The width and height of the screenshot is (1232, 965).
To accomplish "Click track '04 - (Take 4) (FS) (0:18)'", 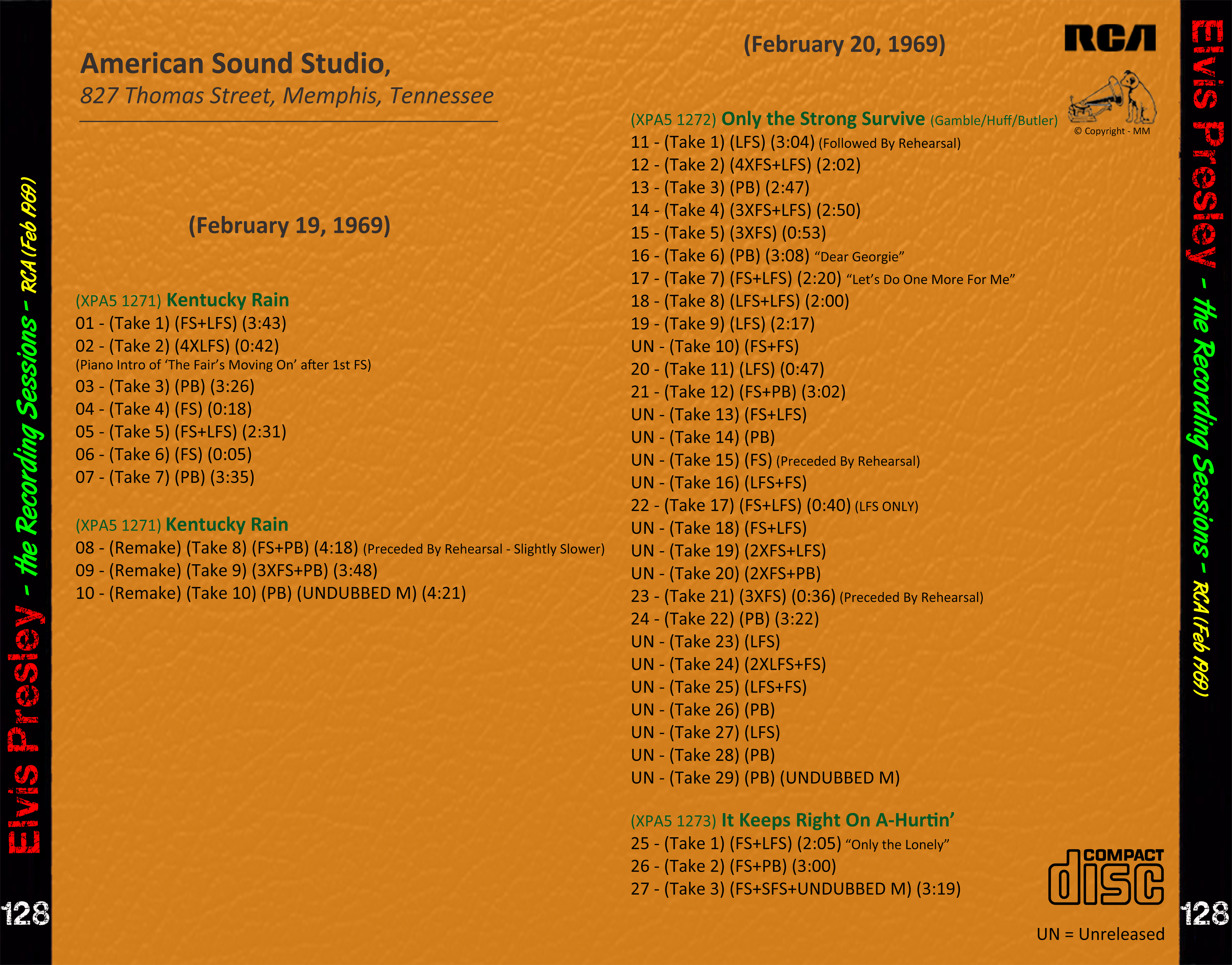I will tap(164, 409).
